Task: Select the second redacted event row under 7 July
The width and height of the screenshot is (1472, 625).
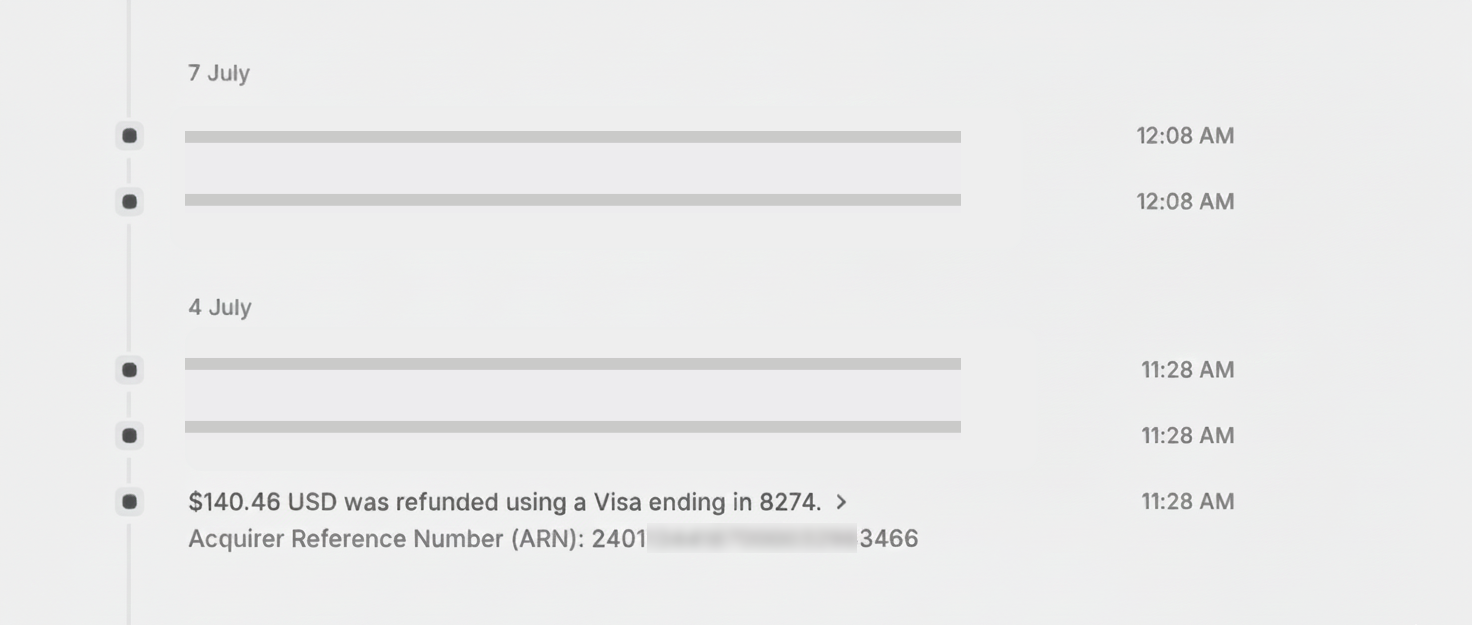Action: point(572,201)
